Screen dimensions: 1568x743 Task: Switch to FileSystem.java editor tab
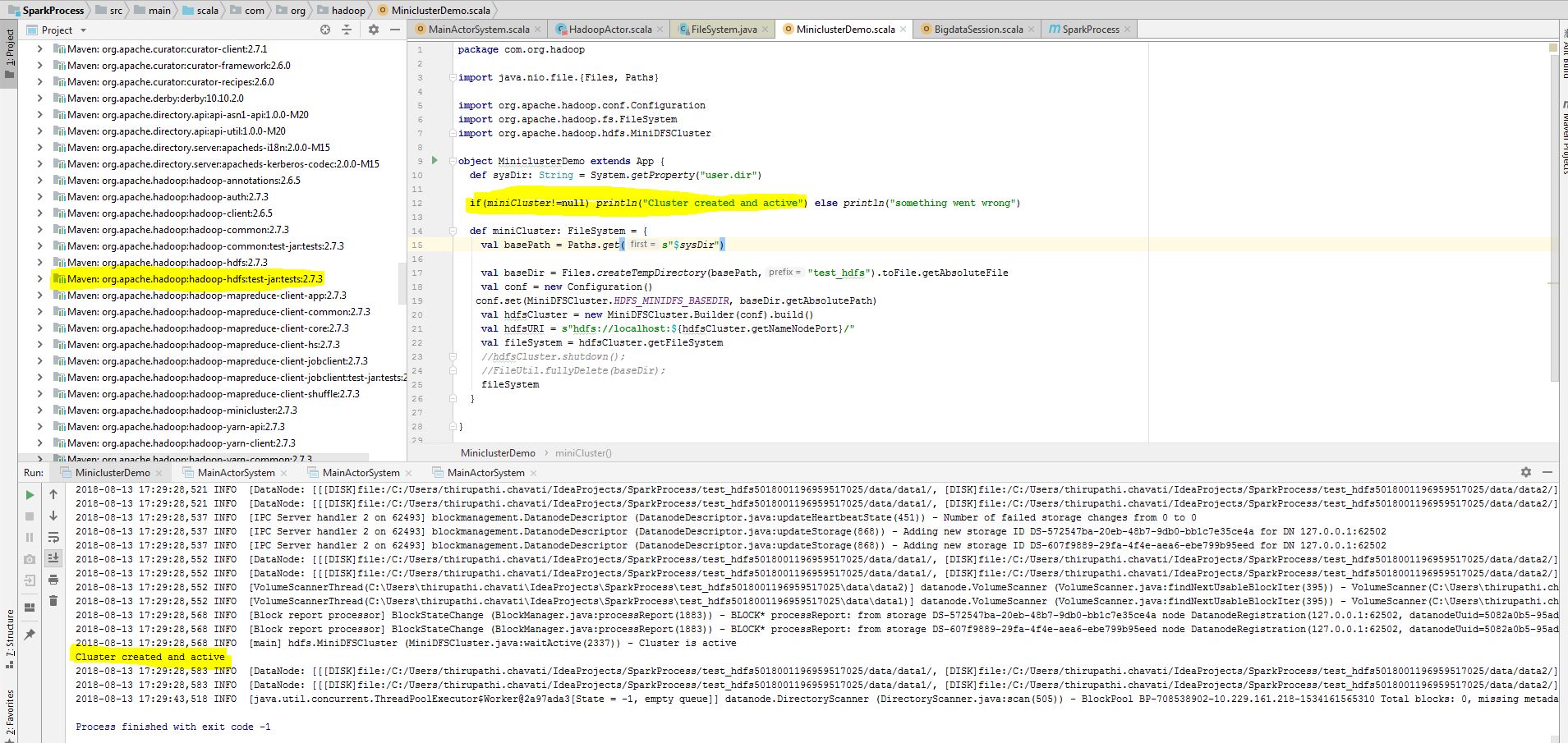[x=724, y=30]
